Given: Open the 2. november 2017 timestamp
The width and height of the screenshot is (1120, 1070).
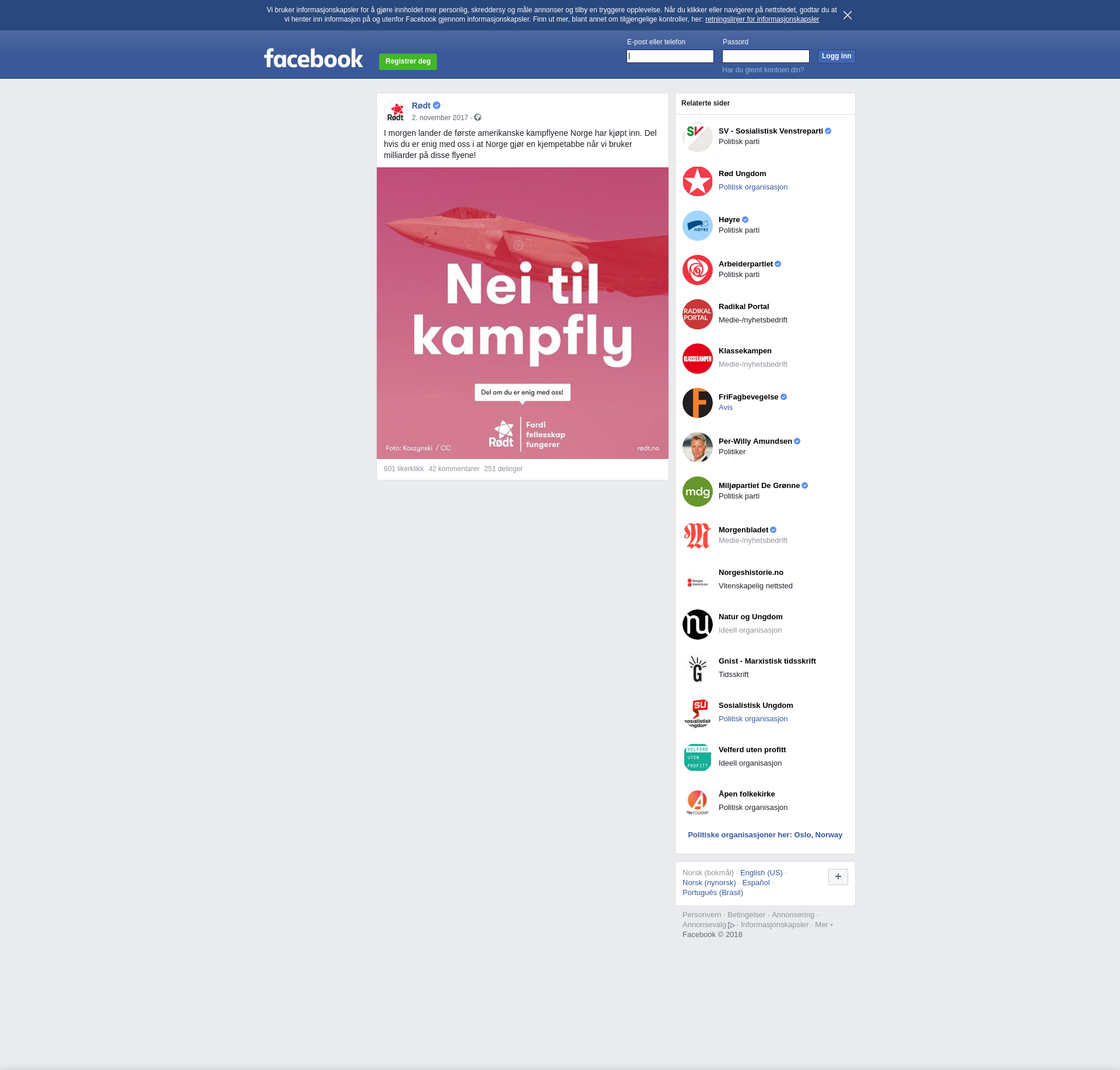Looking at the screenshot, I should [x=440, y=118].
